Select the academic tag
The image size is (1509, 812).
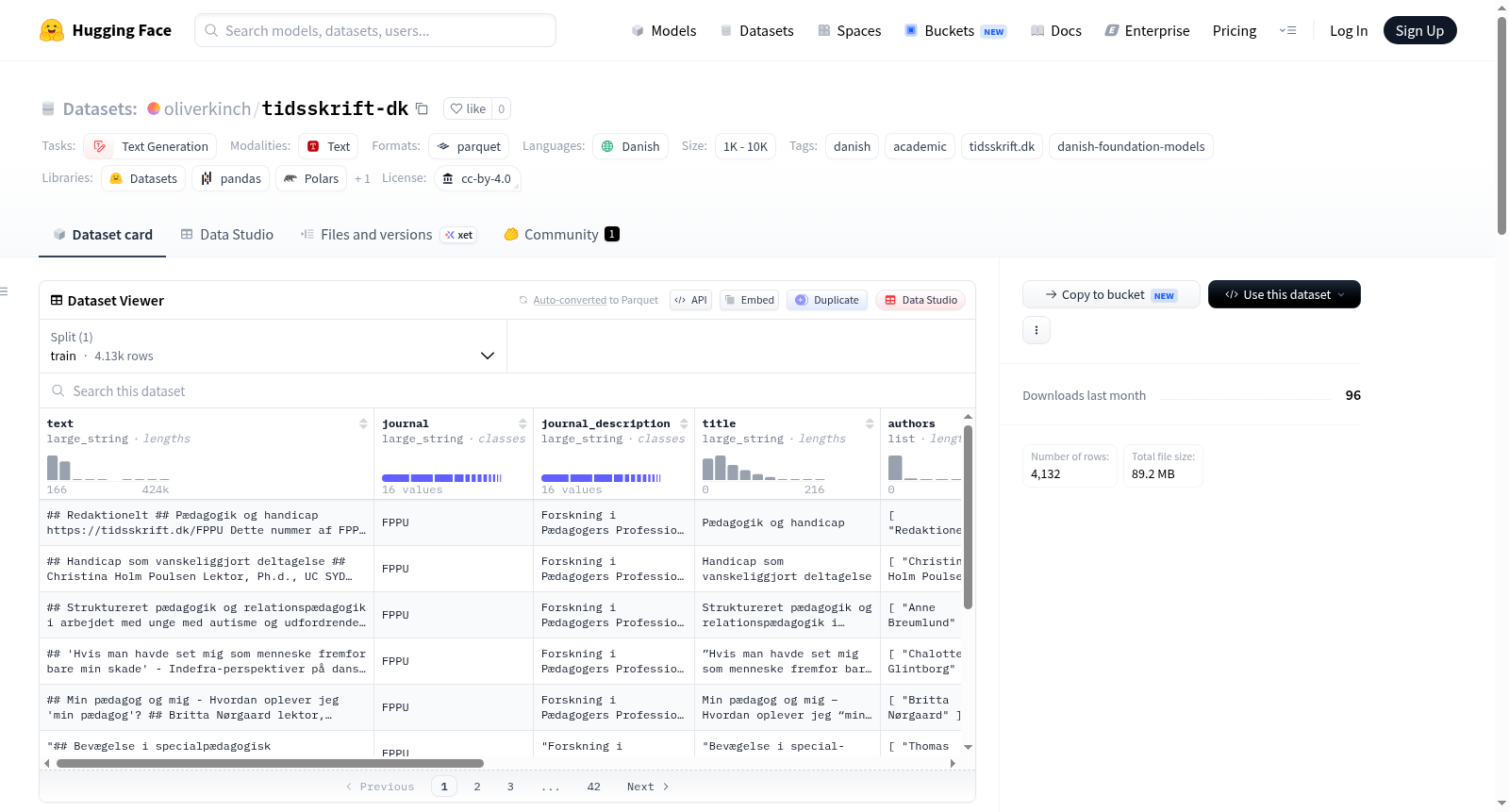tap(920, 146)
